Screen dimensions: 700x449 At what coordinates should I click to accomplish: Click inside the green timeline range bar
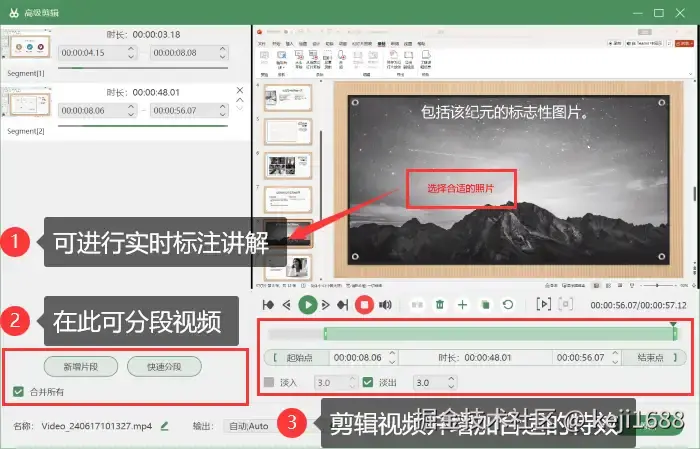(x=500, y=334)
